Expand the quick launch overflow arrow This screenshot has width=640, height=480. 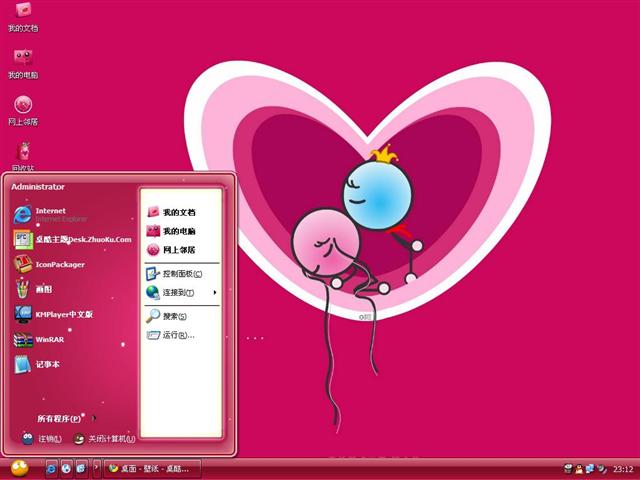click(97, 467)
